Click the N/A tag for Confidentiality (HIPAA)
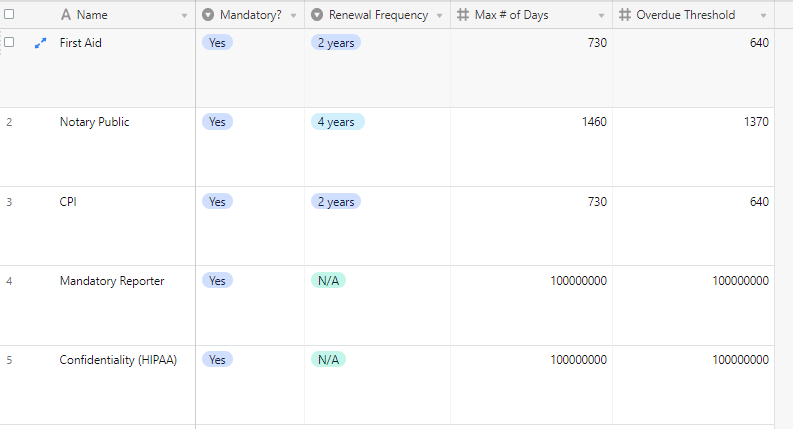Viewport: 793px width, 429px height. (x=328, y=360)
